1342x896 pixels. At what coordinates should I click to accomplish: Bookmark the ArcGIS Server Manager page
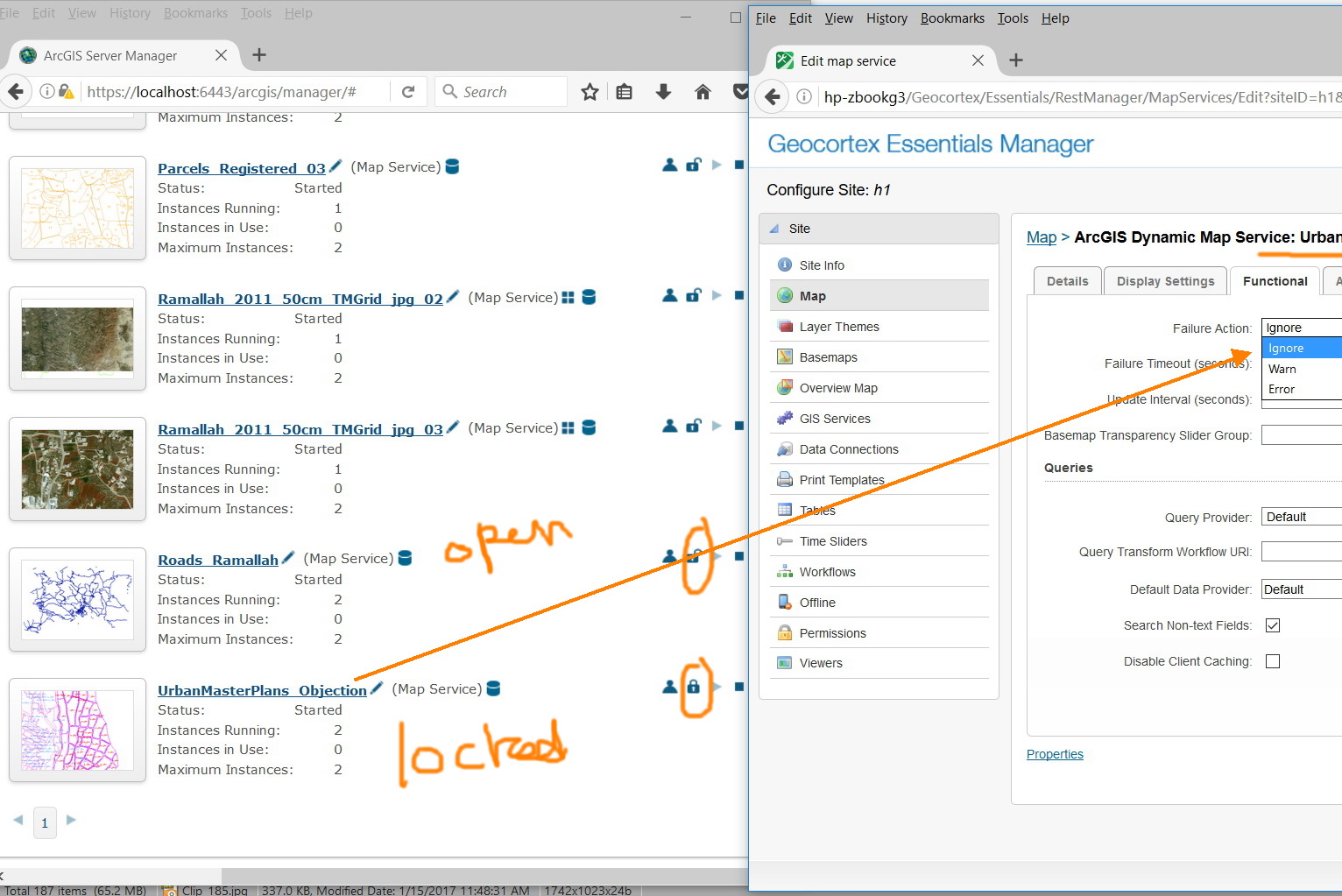pos(590,92)
